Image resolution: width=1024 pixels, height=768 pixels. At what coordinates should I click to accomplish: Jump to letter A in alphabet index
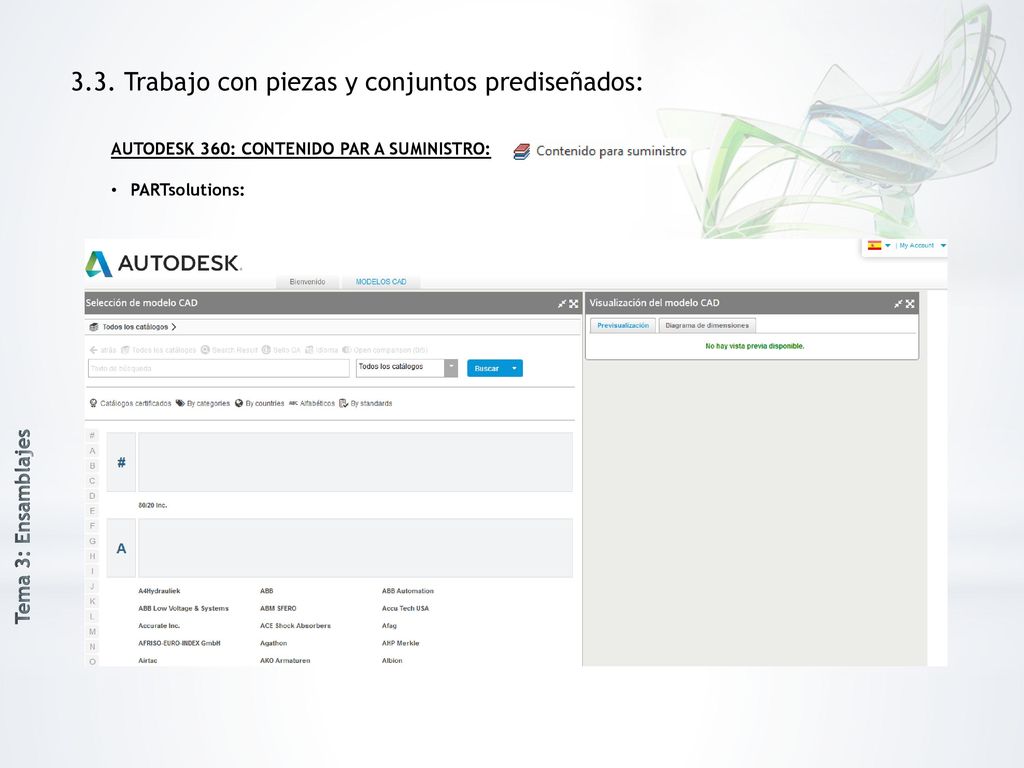click(92, 451)
